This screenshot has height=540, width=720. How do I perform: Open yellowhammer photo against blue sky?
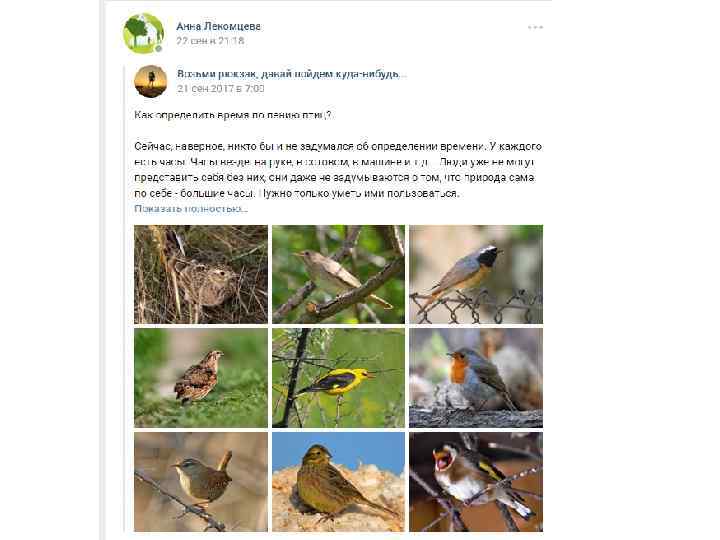coord(338,481)
